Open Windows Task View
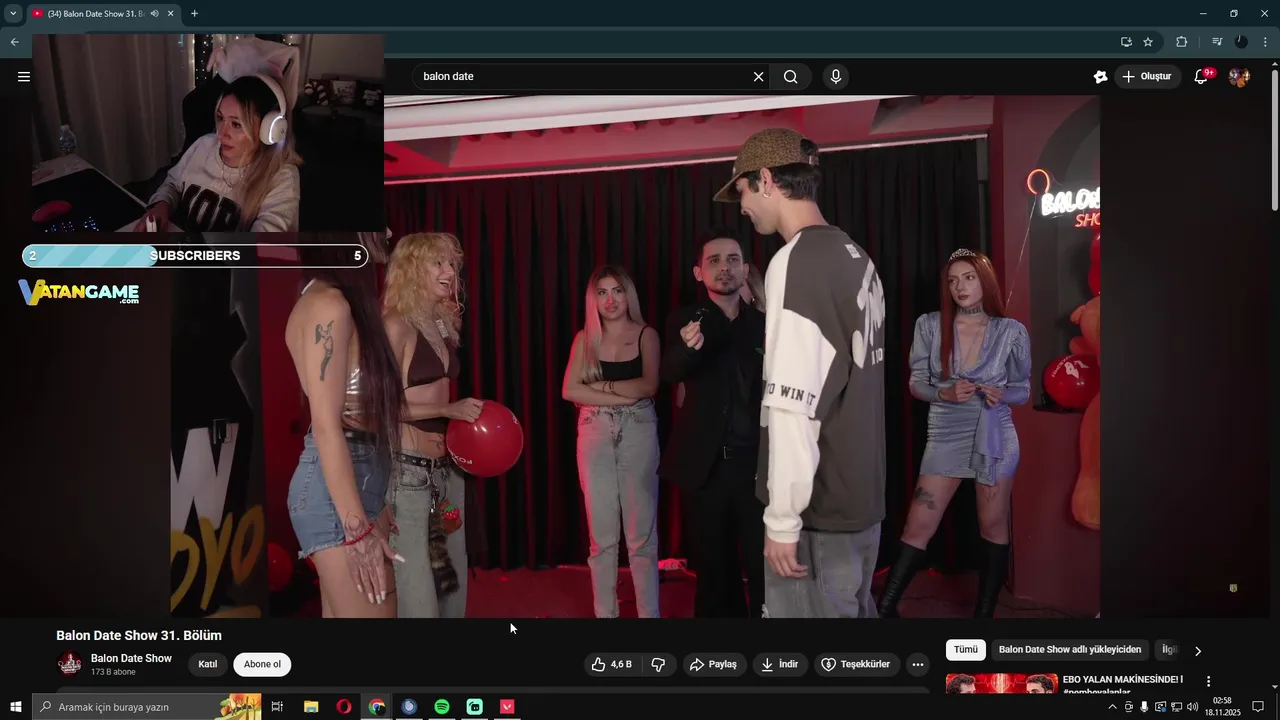The image size is (1280, 720). click(277, 707)
